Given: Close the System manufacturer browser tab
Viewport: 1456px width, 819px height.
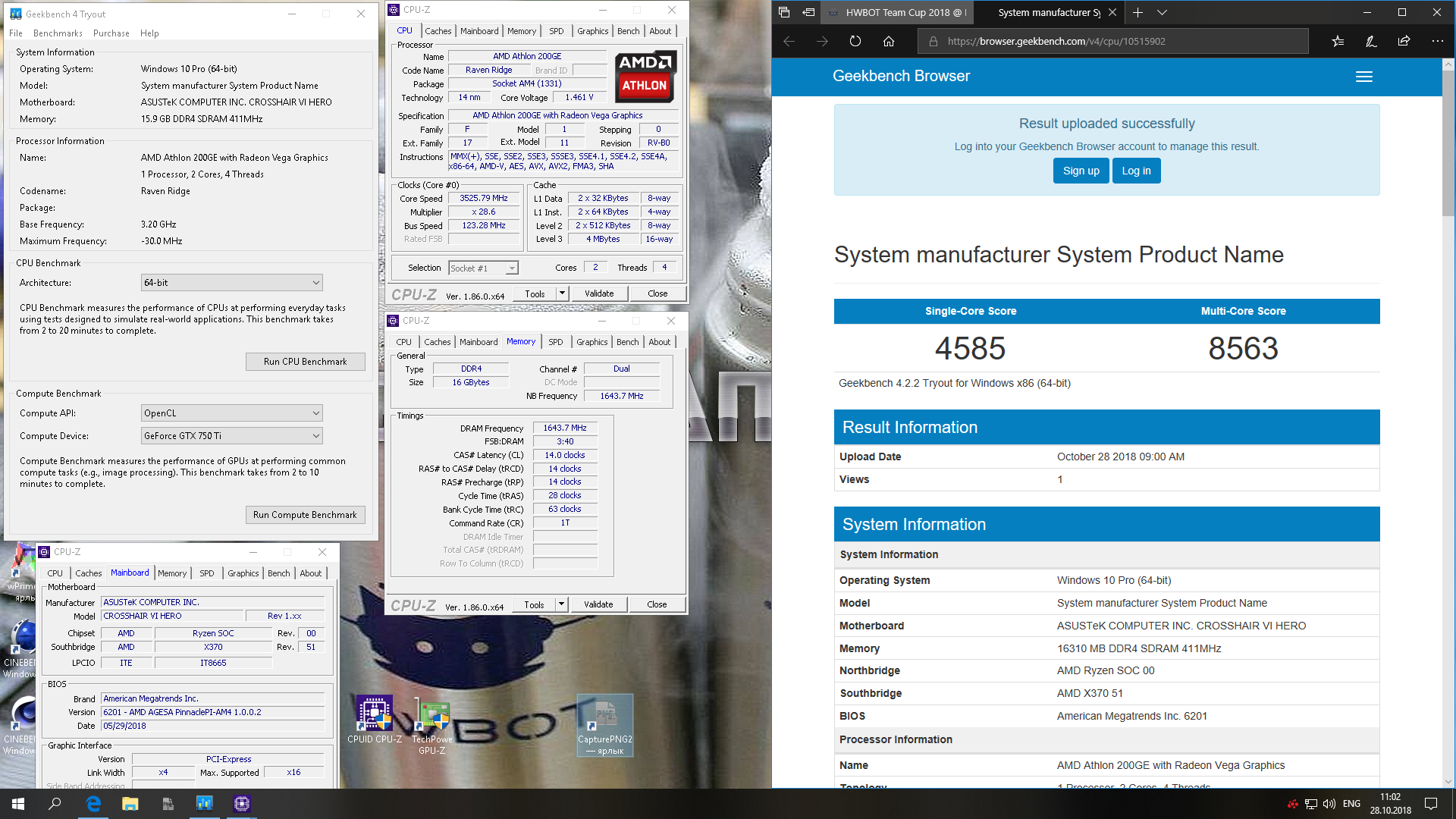Looking at the screenshot, I should pos(1112,12).
